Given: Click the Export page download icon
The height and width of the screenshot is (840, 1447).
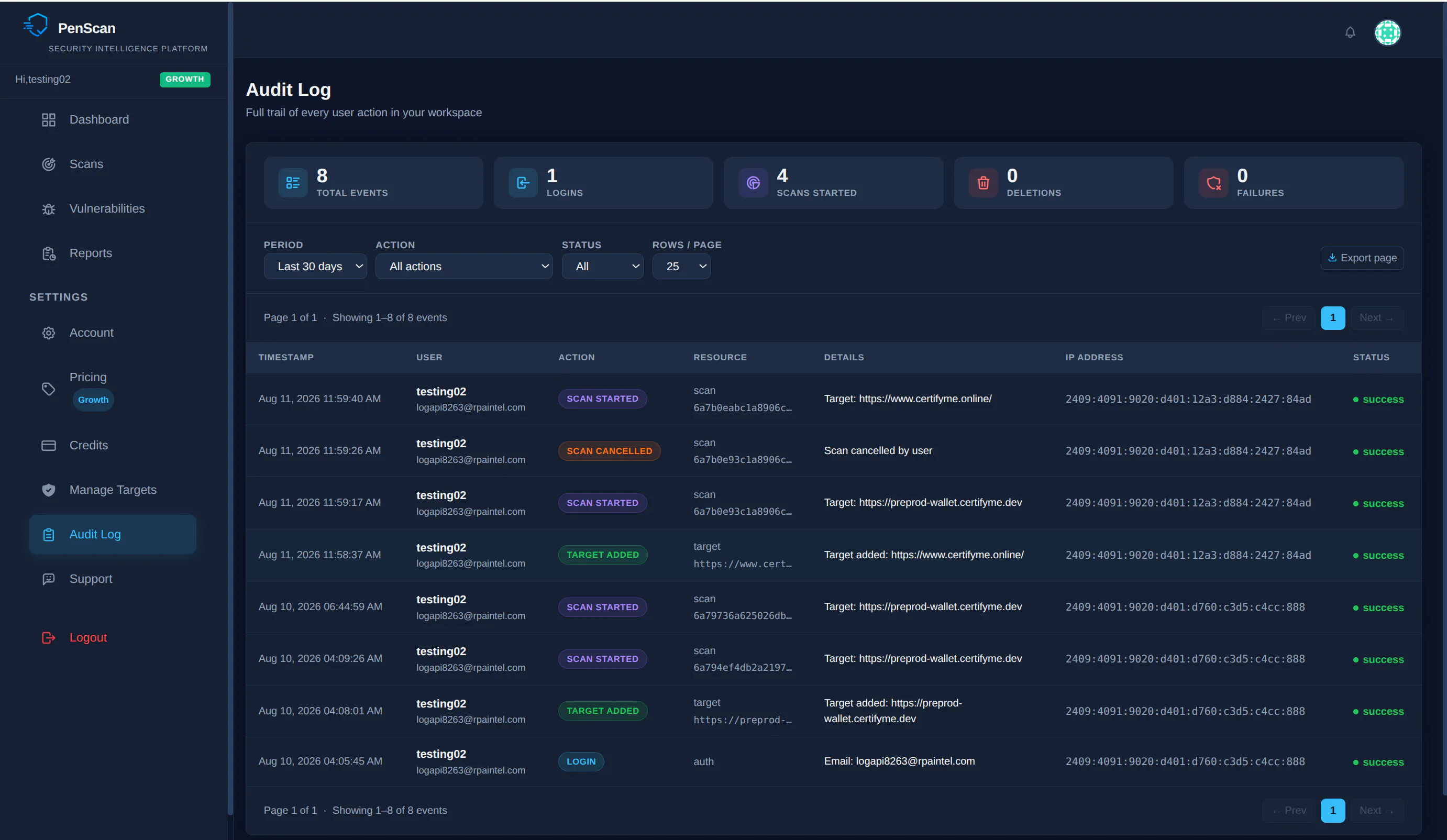Looking at the screenshot, I should tap(1332, 258).
